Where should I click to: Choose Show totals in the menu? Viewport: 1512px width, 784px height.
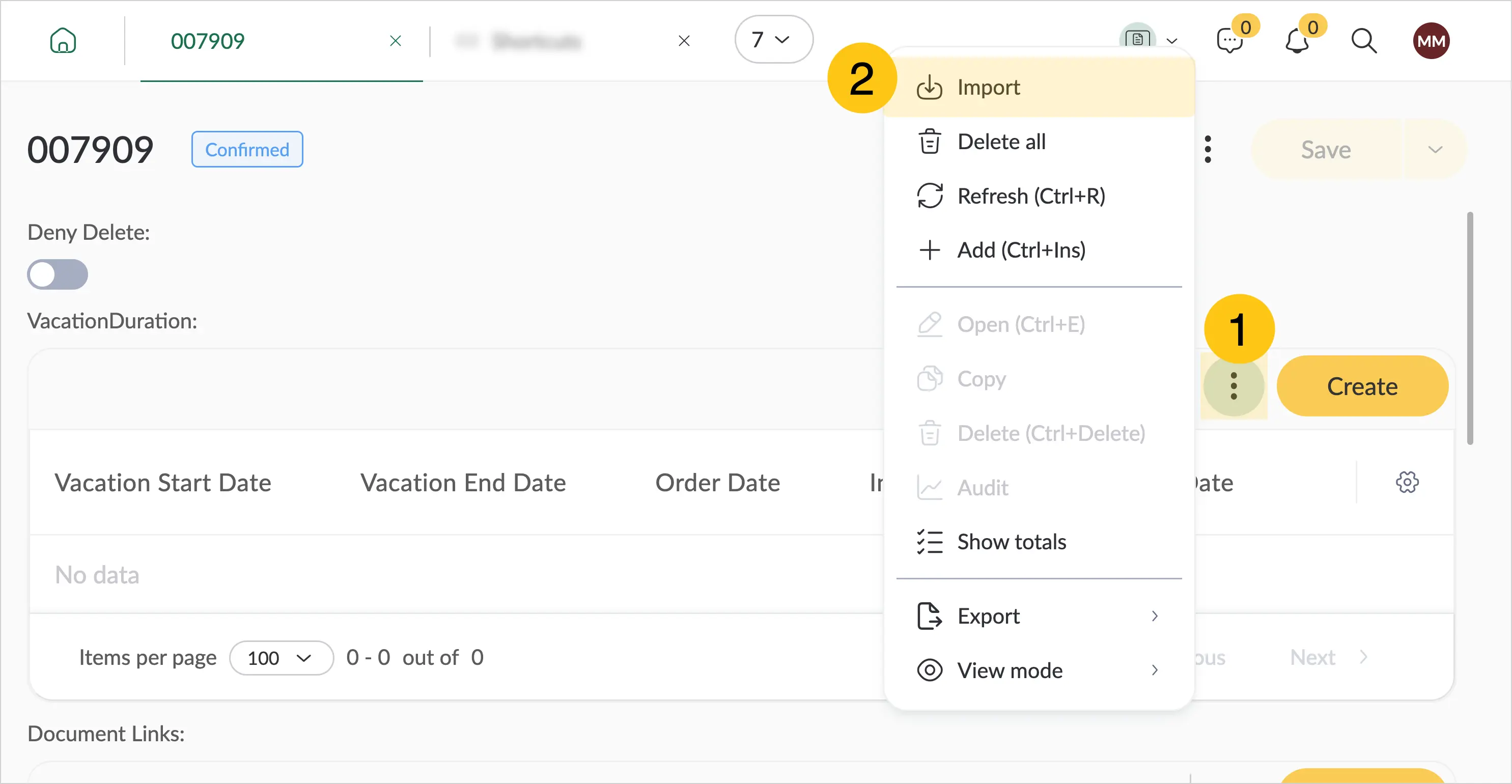click(1039, 541)
